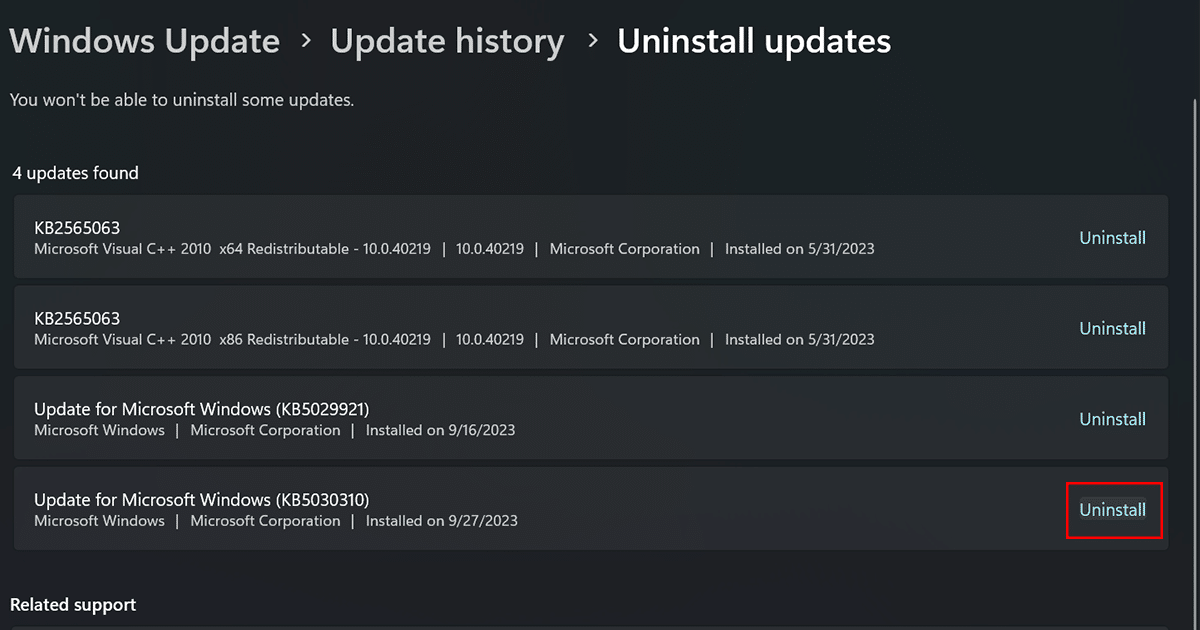Open Update history breadcrumb link
Screen dimensions: 1200x630
tap(447, 41)
